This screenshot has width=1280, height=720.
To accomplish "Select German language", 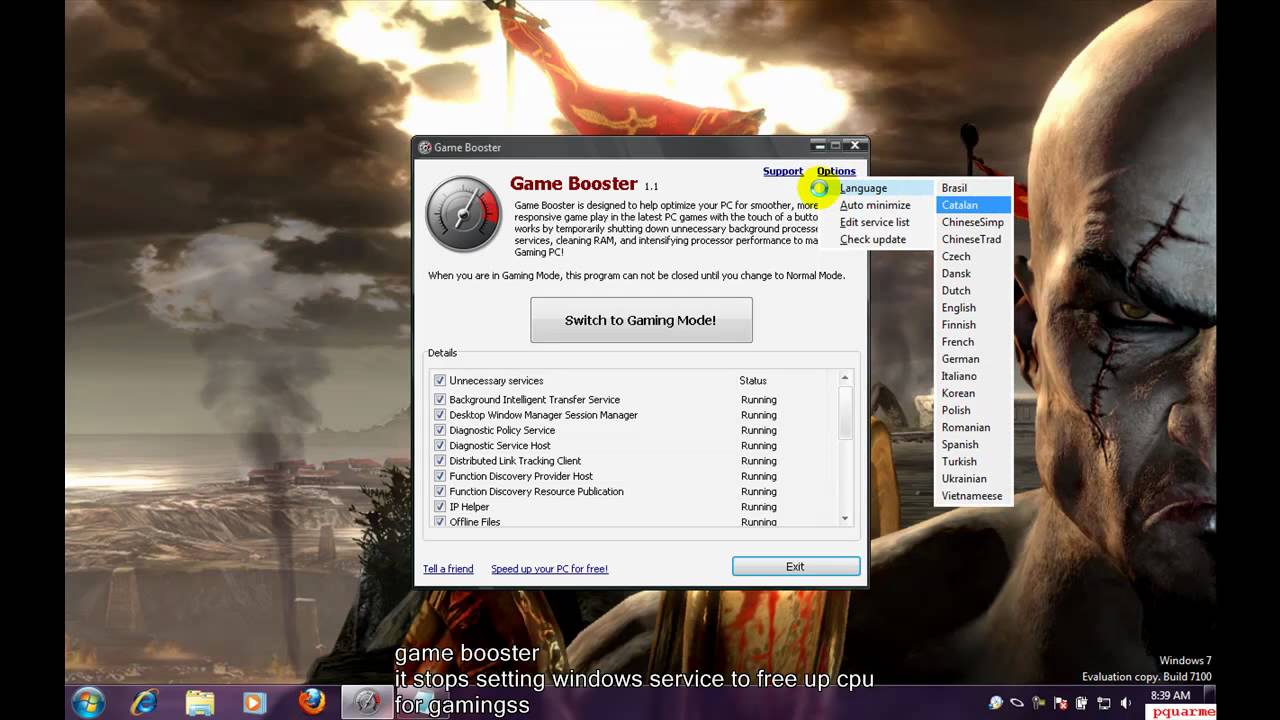I will 974,359.
